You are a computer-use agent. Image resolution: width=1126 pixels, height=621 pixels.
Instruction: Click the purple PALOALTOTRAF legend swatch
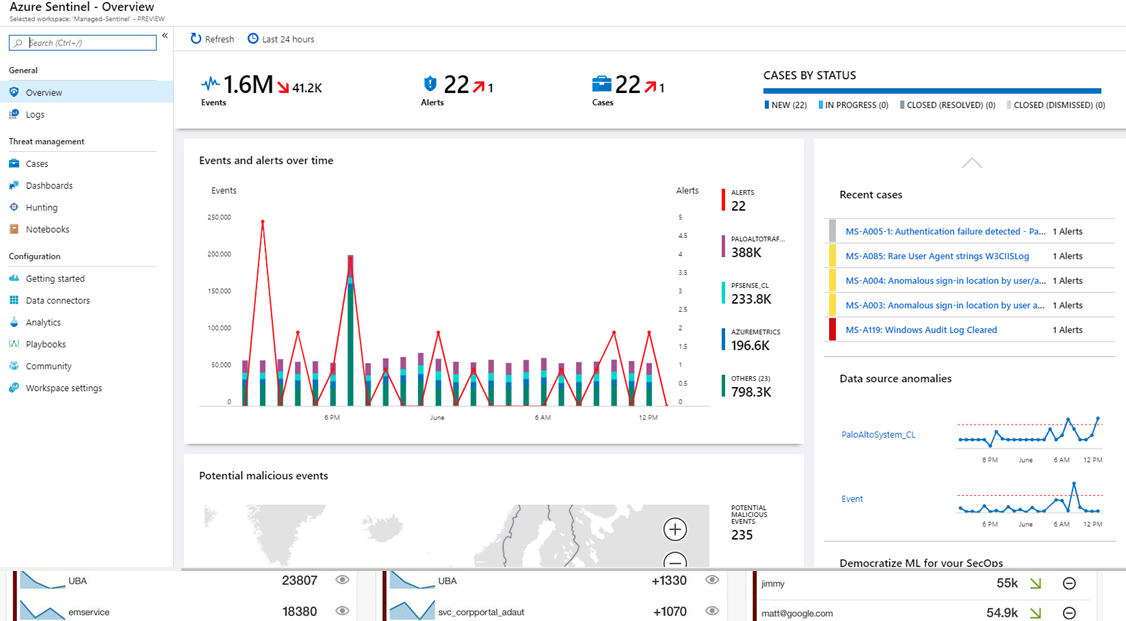coord(723,246)
